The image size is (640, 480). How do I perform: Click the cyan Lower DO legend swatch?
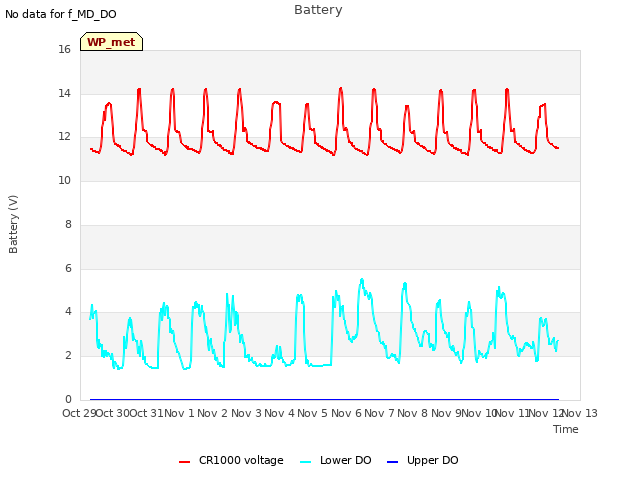click(305, 462)
